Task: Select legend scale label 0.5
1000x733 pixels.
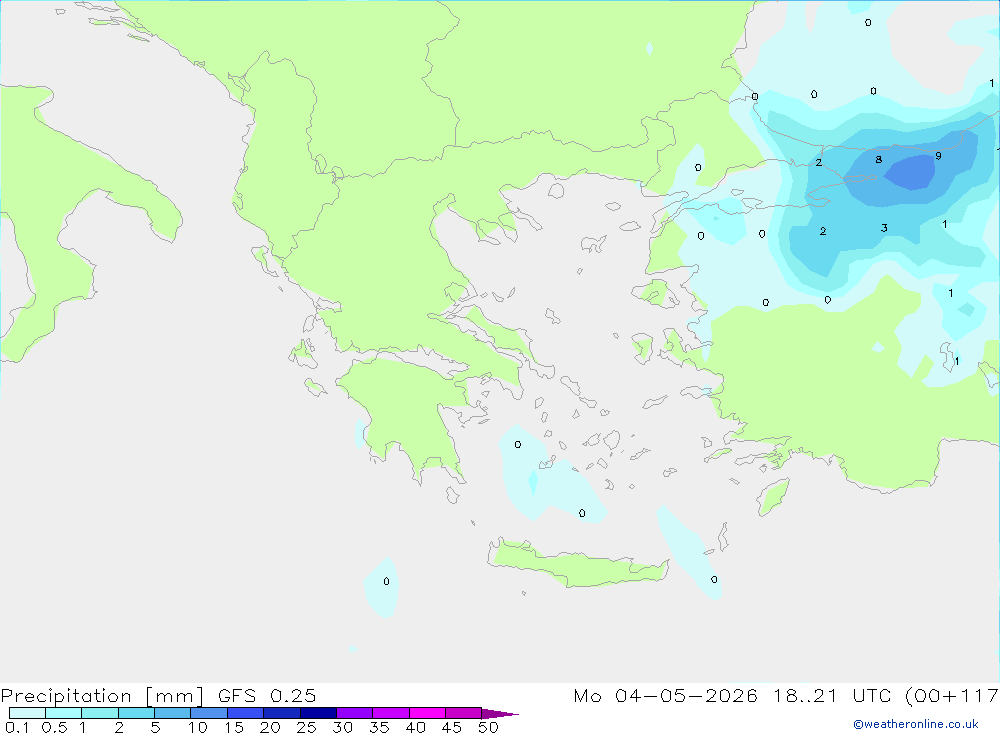Action: 54,727
